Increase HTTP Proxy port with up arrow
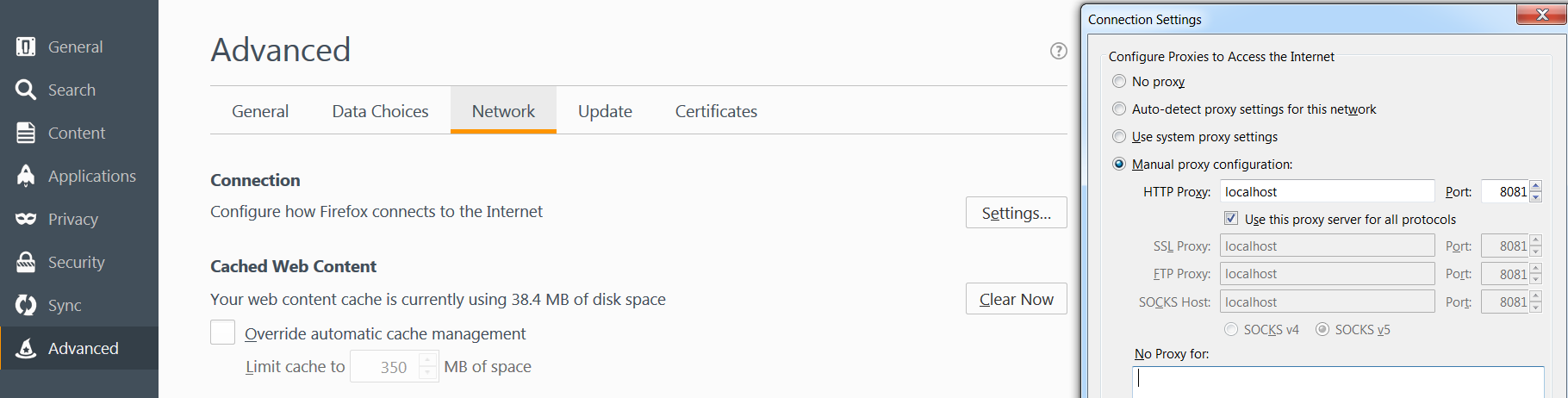Screen dimensions: 1568x398 [x=1535, y=186]
